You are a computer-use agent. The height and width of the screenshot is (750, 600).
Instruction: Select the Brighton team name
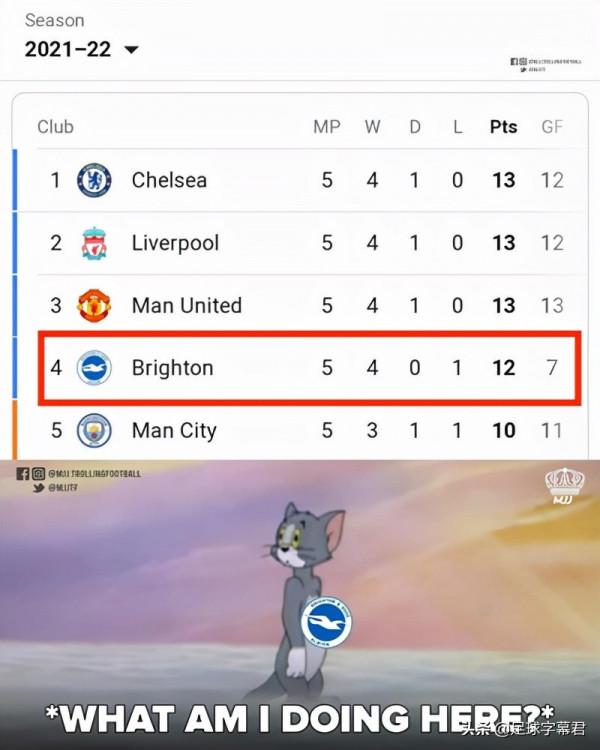click(172, 368)
